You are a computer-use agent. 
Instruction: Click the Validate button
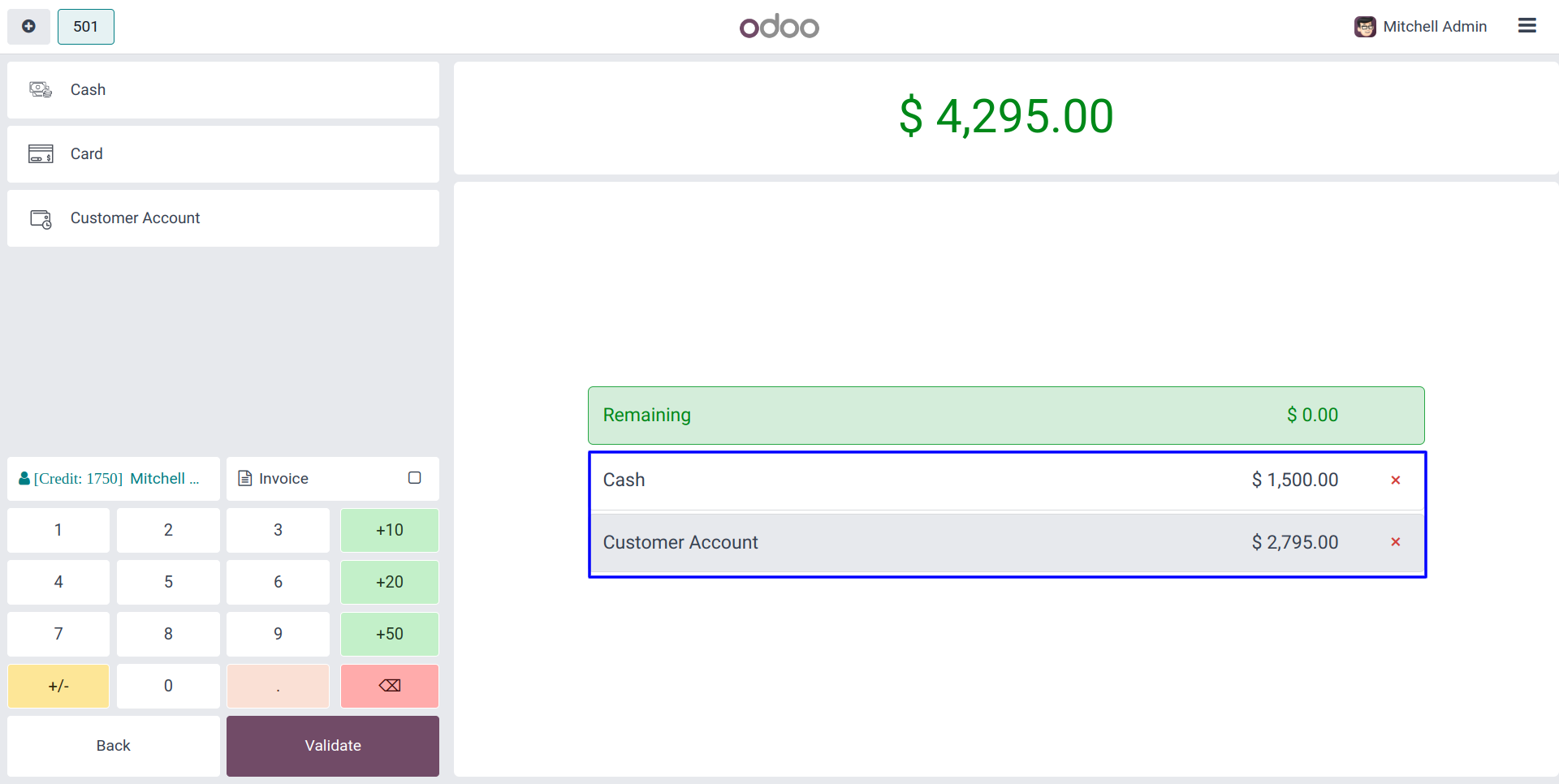tap(332, 746)
